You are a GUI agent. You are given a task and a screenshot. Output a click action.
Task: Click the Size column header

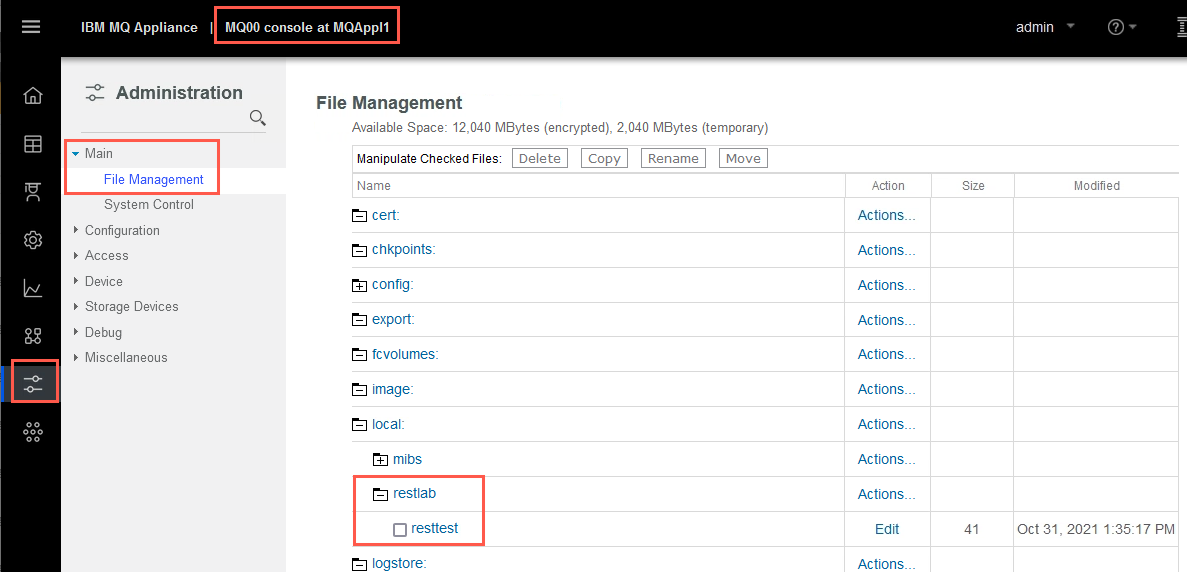coord(974,185)
